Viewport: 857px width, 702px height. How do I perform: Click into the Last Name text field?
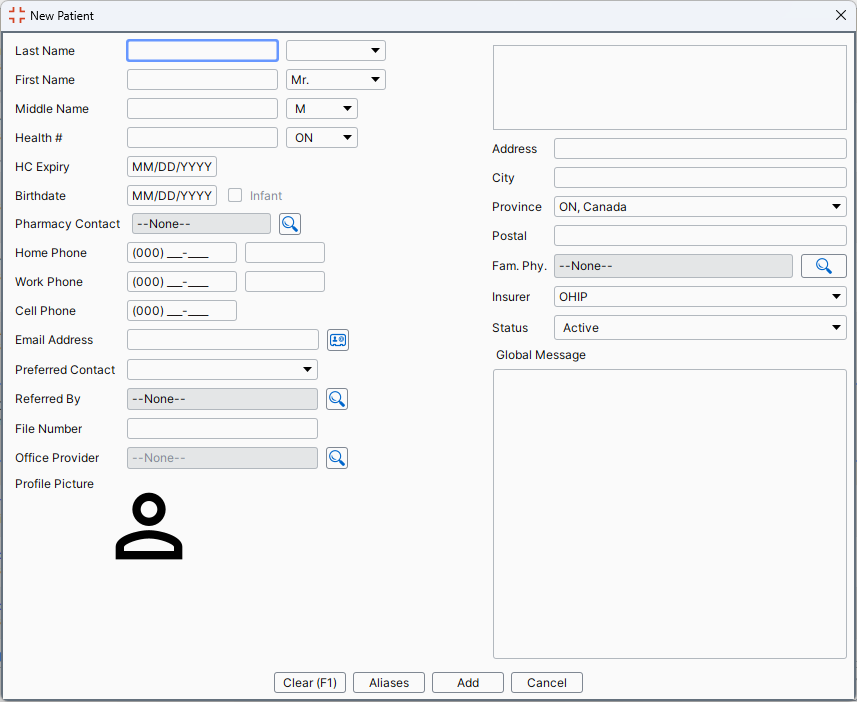click(202, 51)
